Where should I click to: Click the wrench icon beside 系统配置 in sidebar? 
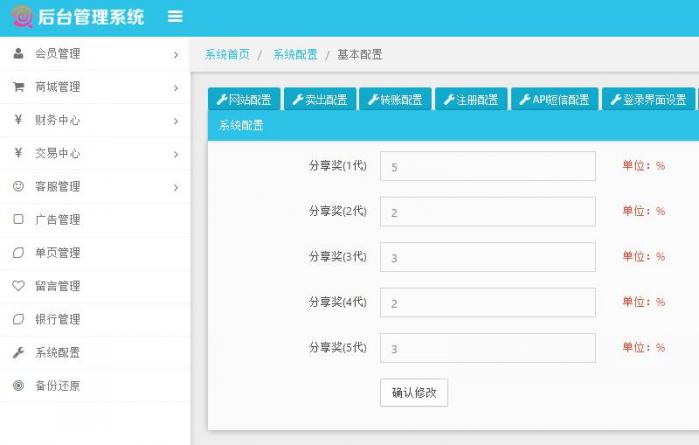click(18, 353)
